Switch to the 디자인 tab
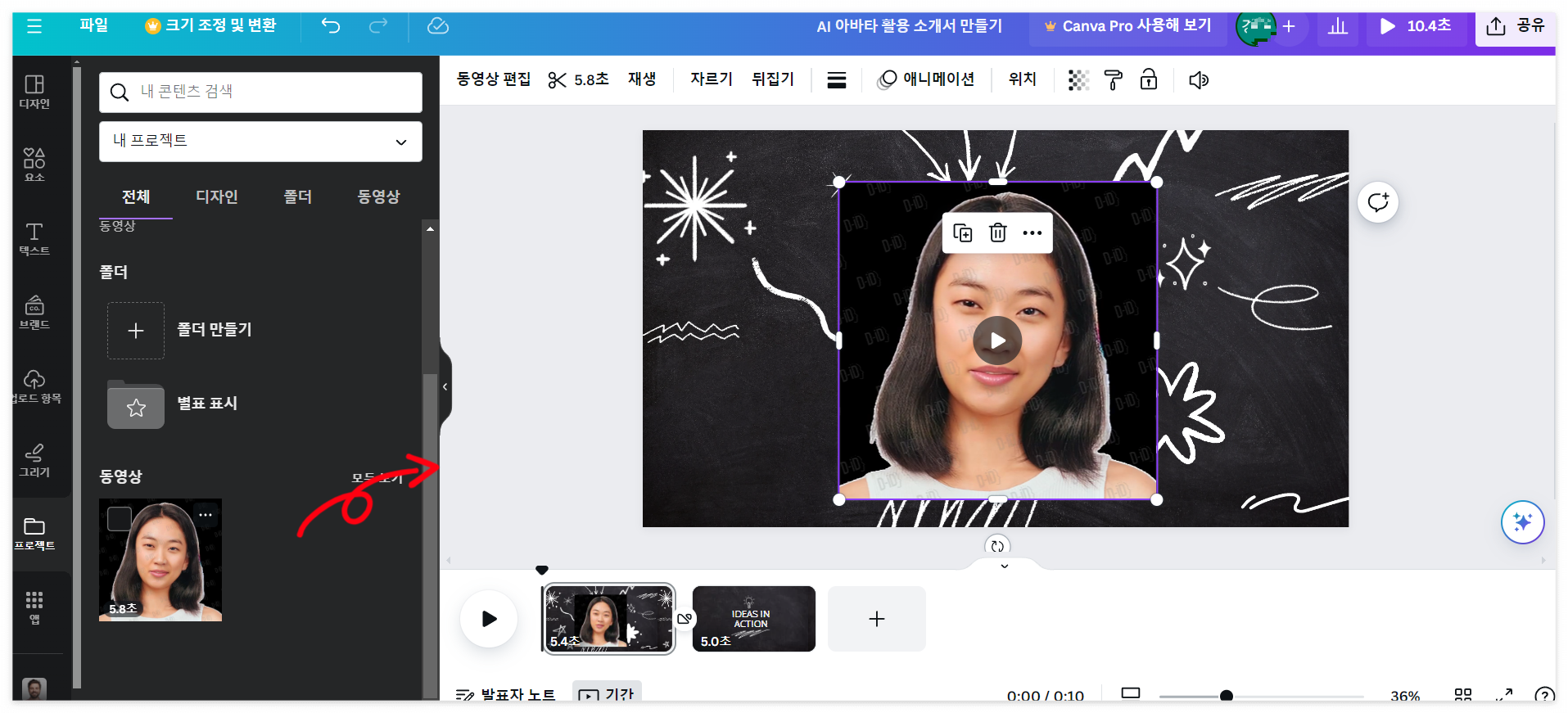Viewport: 1568px width, 713px height. 217,197
